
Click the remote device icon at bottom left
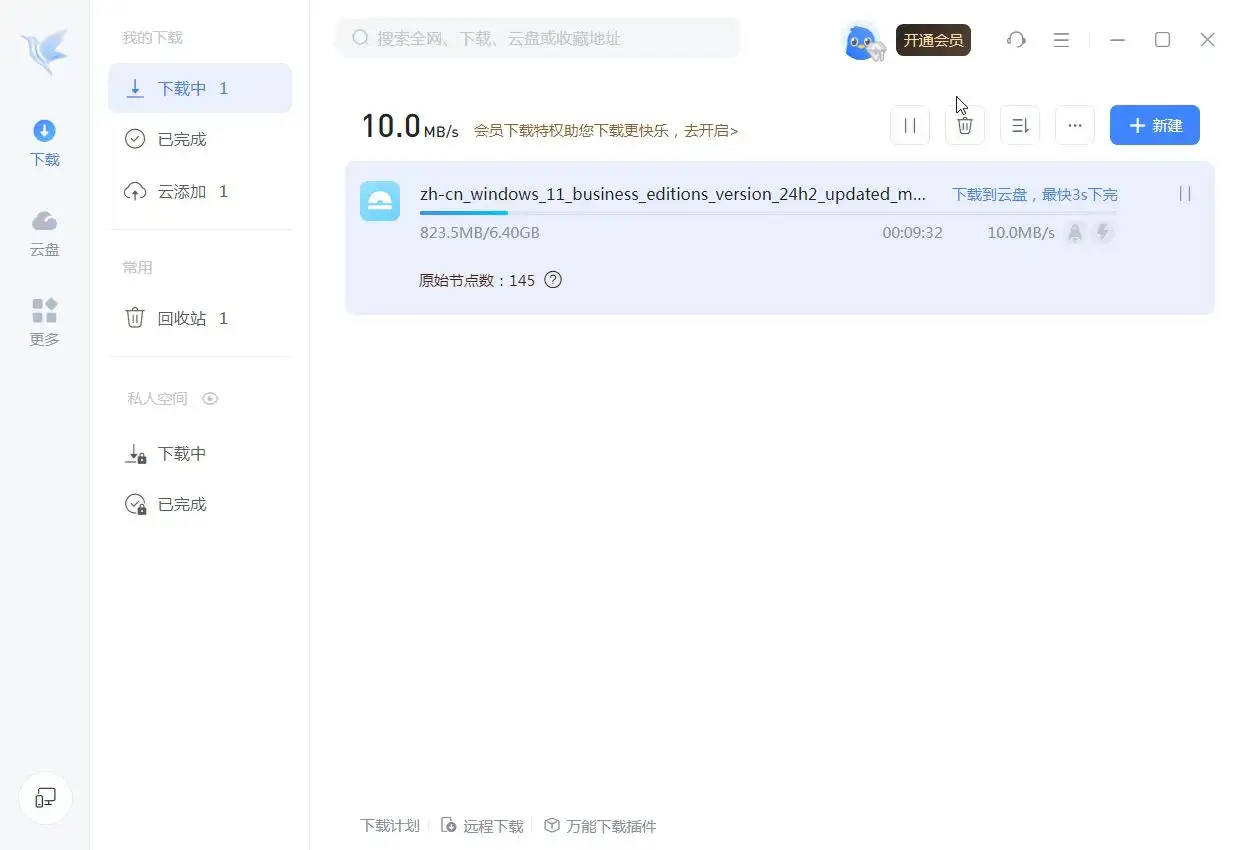45,797
